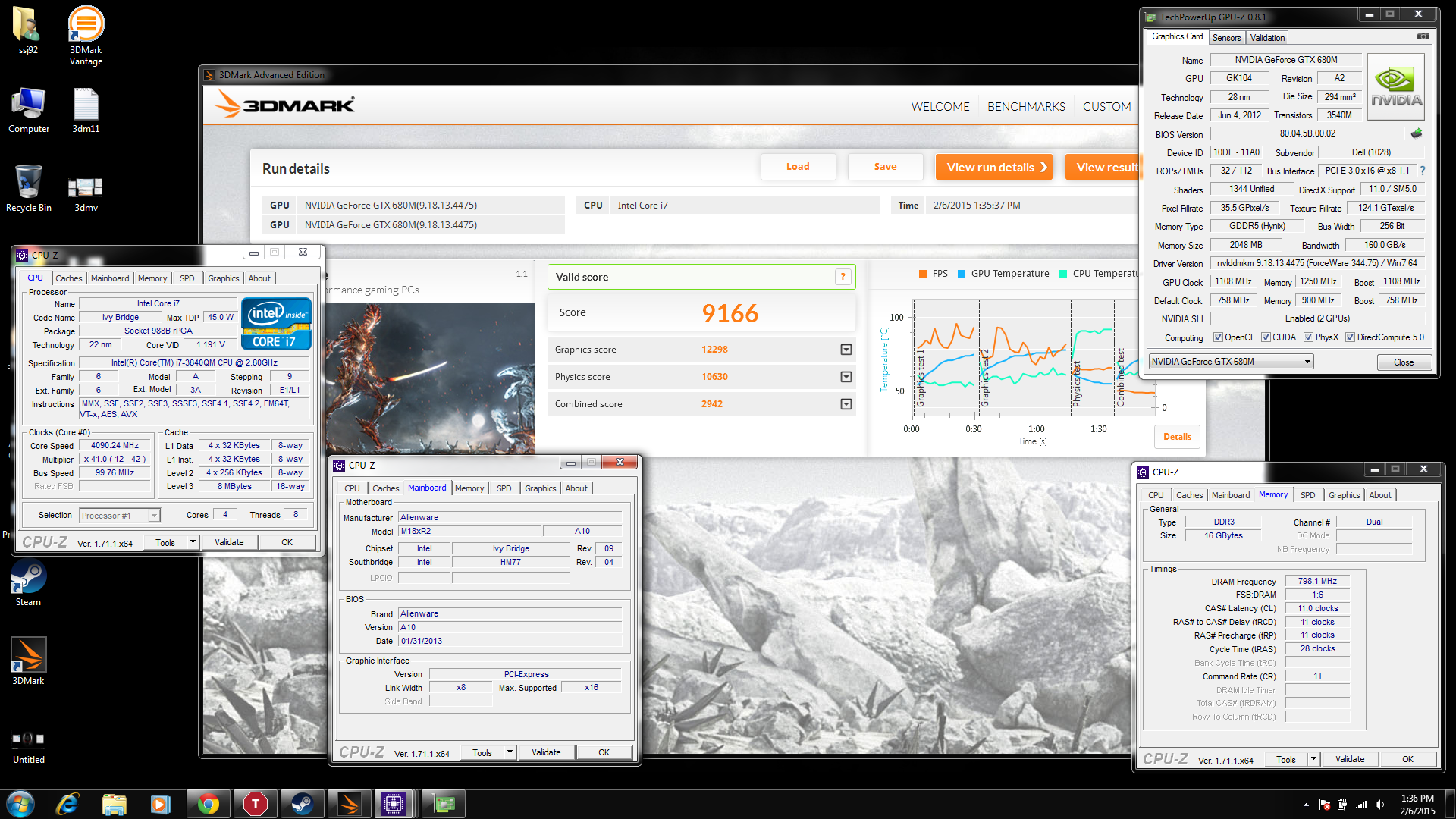Open Windows Media Player from the taskbar
Screen dimensions: 1456x819
160,804
